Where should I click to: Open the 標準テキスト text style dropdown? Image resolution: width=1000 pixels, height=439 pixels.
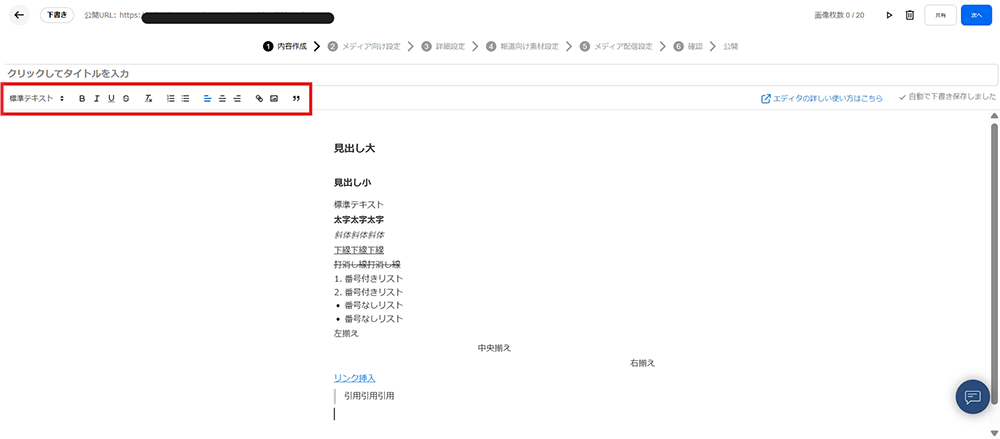(37, 99)
